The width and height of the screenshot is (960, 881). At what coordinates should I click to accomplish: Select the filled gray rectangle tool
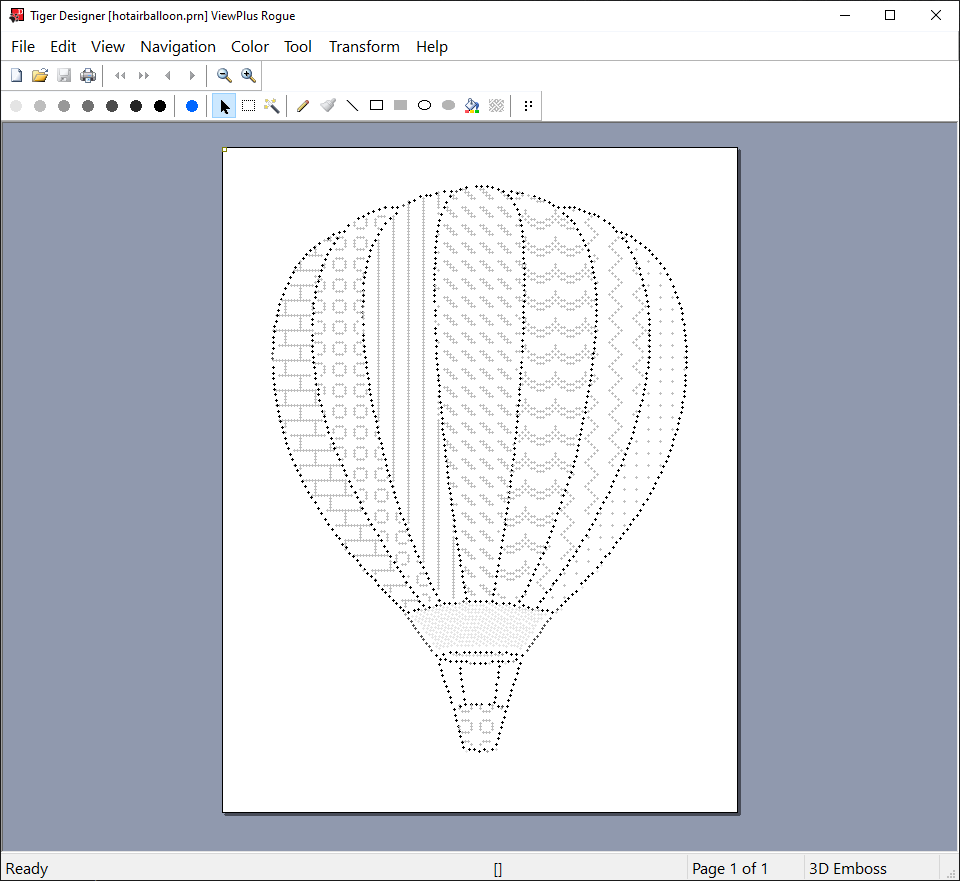[x=400, y=106]
